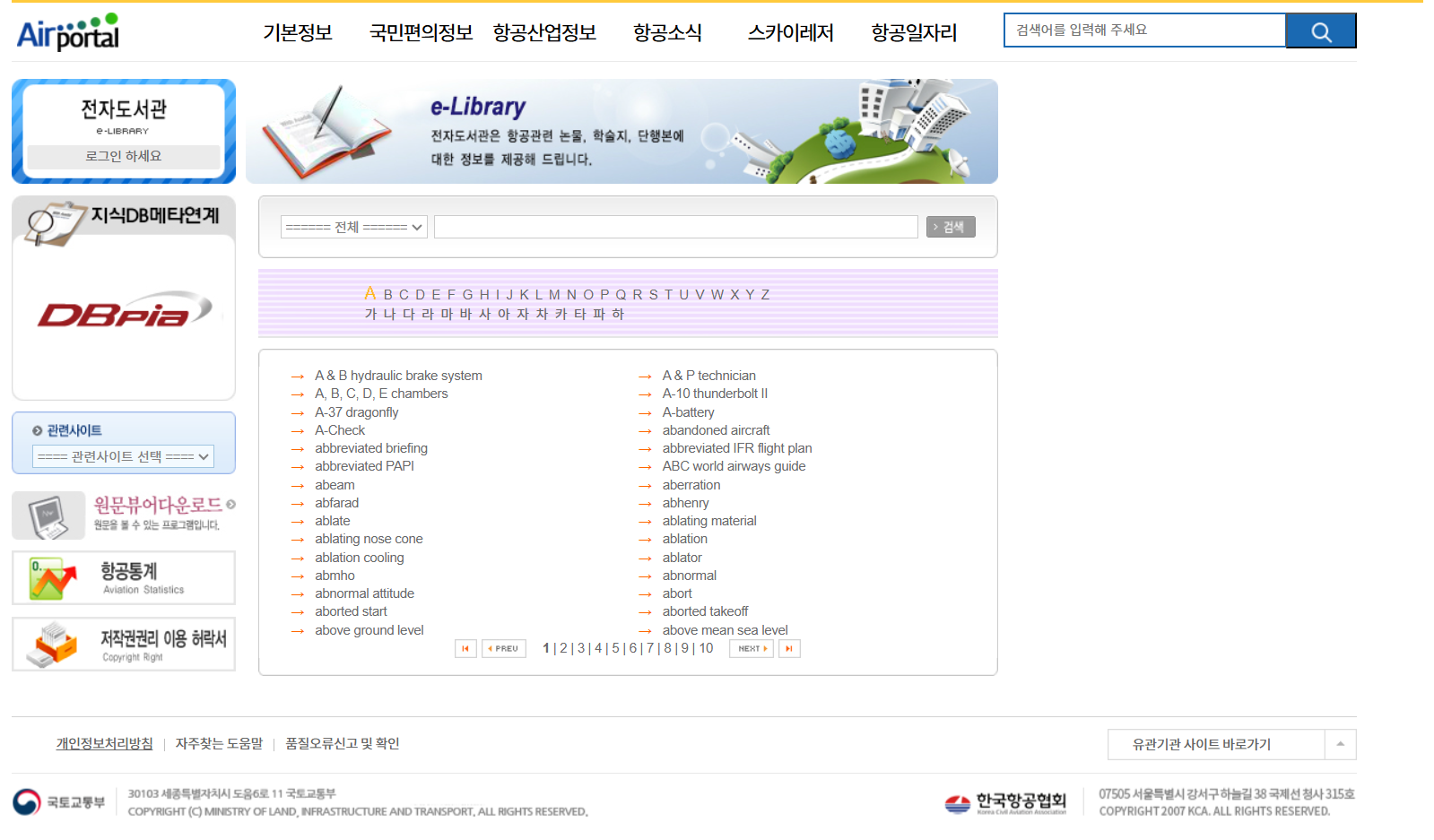The height and width of the screenshot is (840, 1434).
Task: Go to page 5 of results
Action: click(x=615, y=648)
